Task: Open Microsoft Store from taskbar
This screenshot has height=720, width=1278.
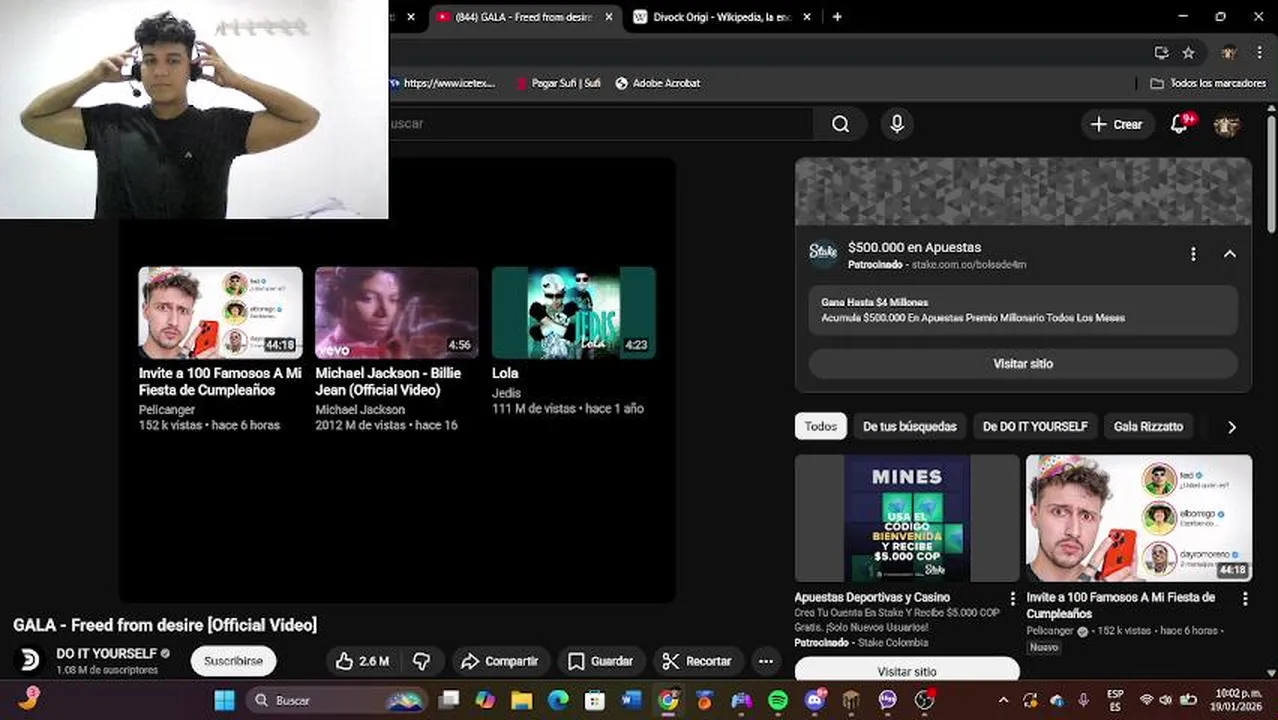Action: [595, 700]
